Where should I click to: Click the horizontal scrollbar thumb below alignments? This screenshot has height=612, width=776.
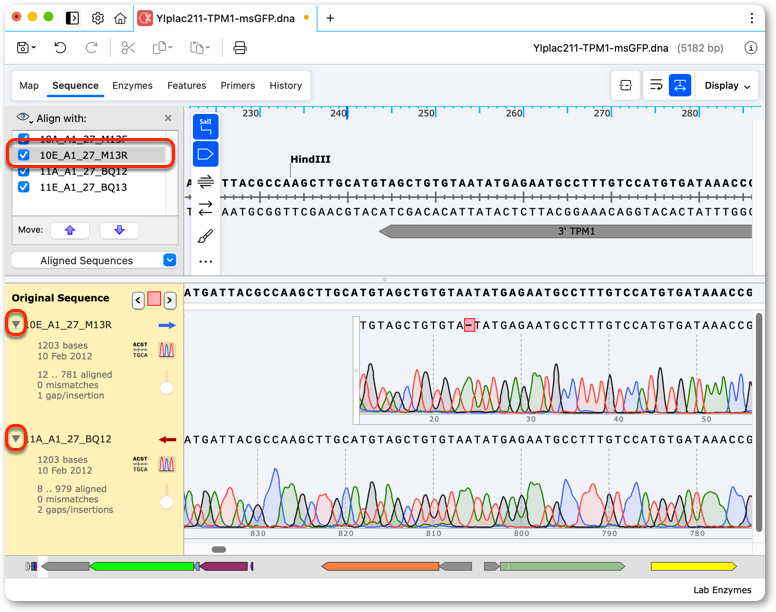point(219,549)
